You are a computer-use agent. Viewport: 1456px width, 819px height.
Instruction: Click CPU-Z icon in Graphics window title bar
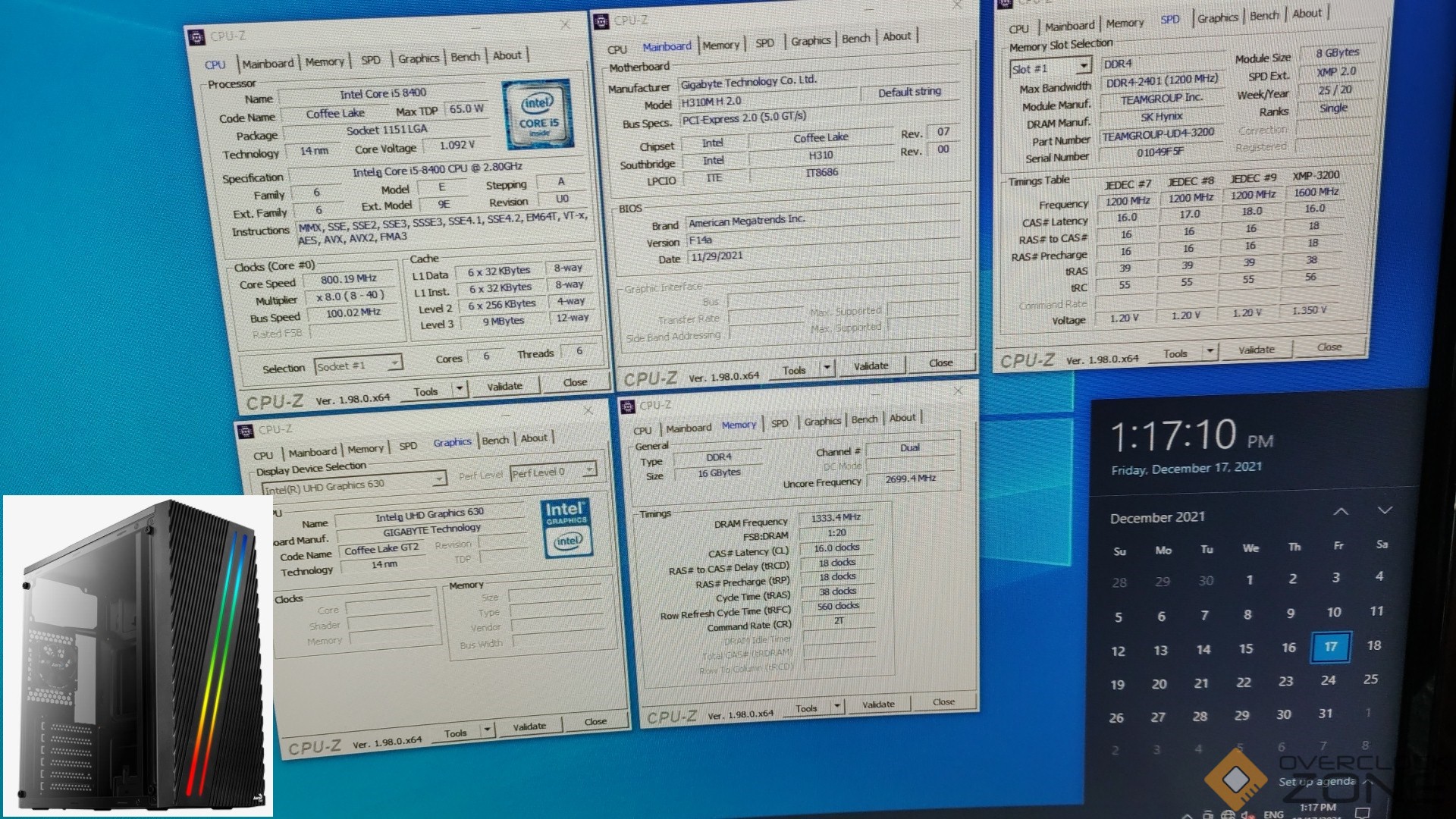[x=246, y=431]
